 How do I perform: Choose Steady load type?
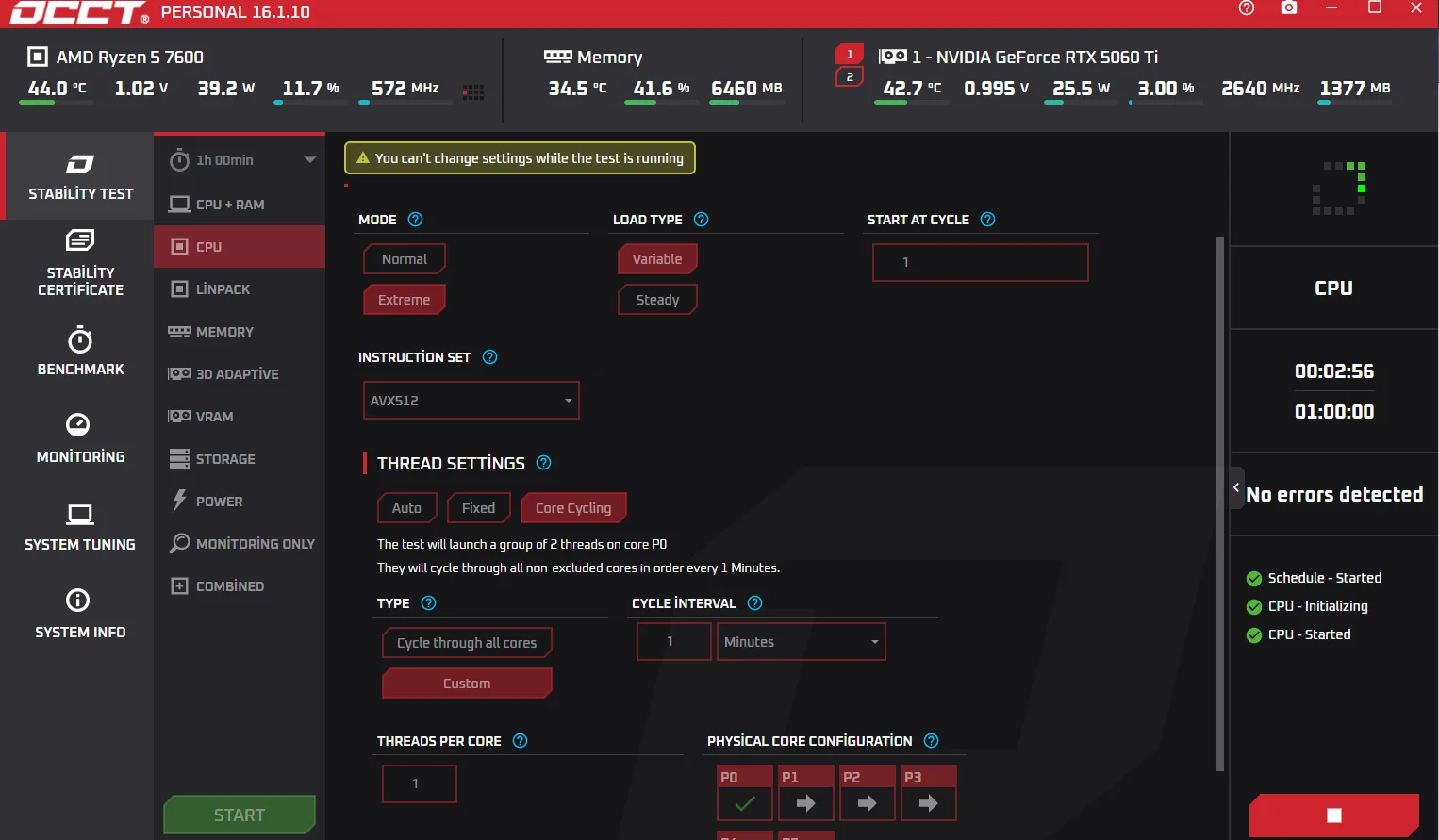tap(657, 299)
